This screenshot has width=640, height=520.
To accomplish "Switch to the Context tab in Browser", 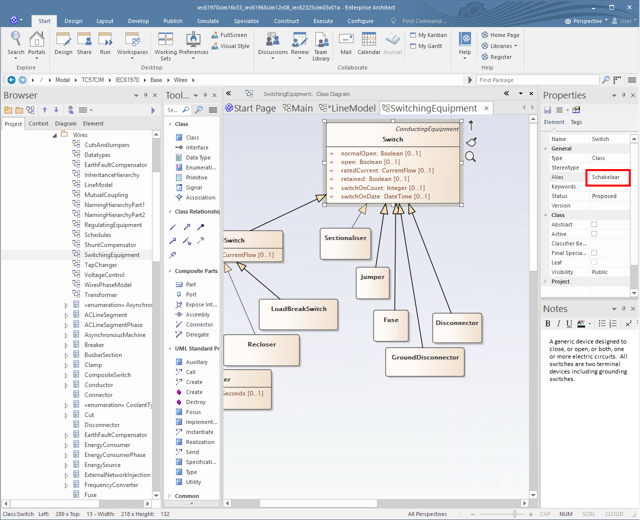I will (x=38, y=123).
